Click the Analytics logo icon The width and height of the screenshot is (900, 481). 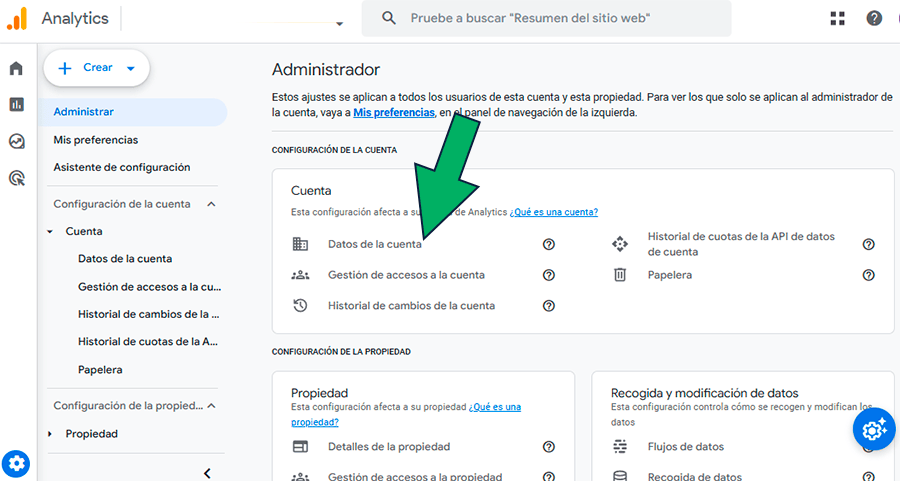17,18
